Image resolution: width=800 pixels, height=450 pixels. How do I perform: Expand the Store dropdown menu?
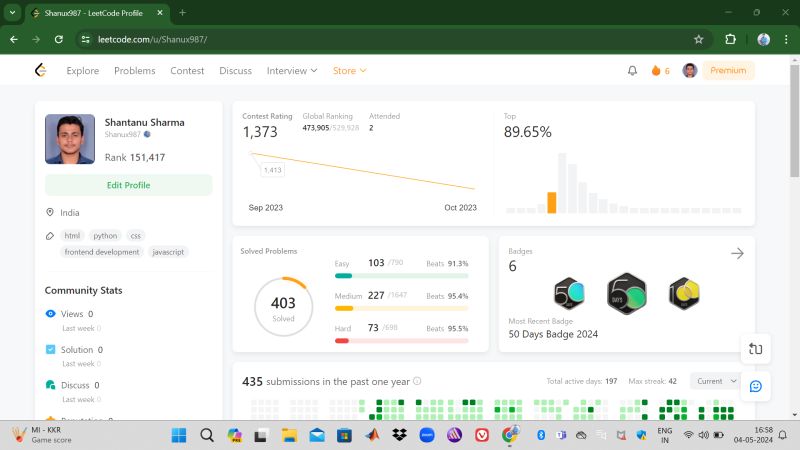[349, 70]
